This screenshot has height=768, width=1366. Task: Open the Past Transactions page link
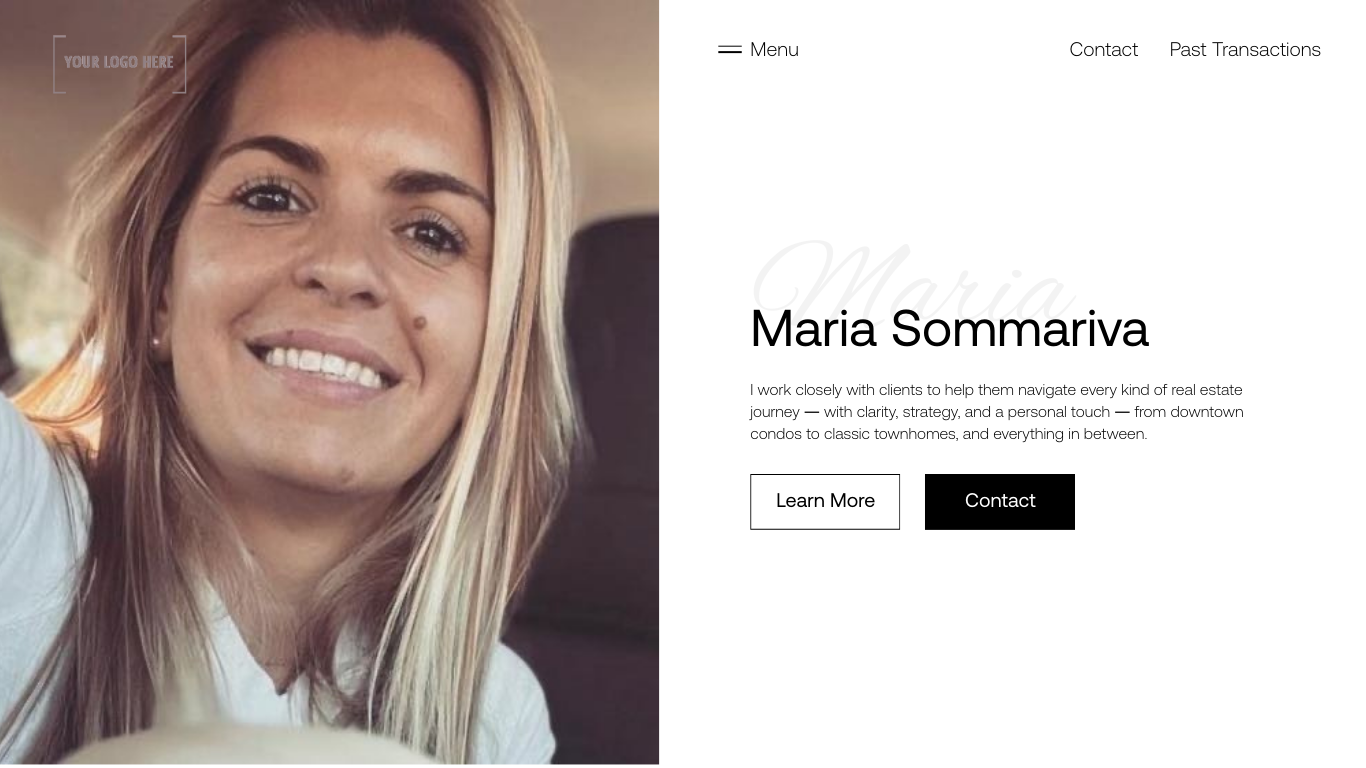click(x=1245, y=49)
